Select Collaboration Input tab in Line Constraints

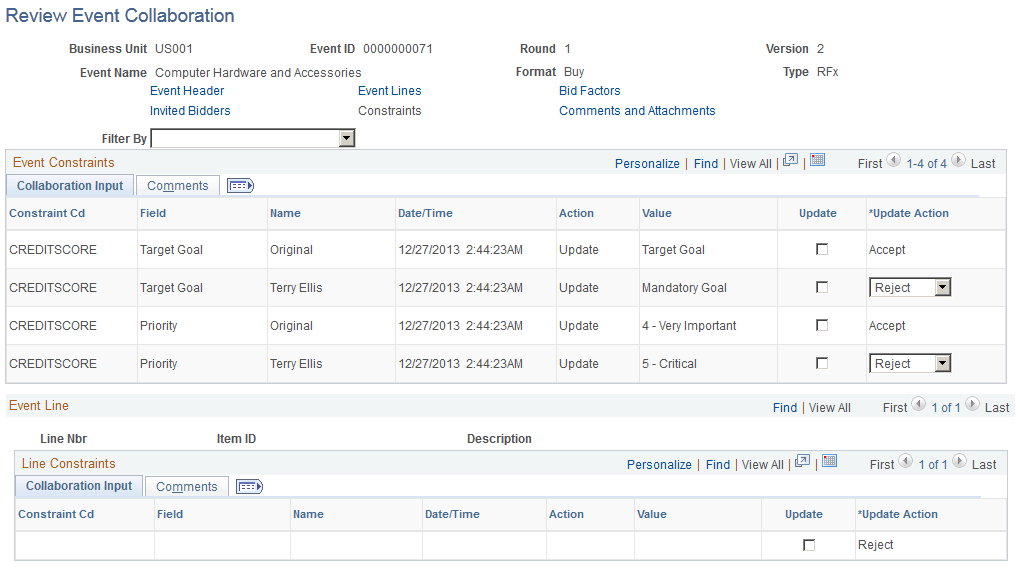coord(79,486)
